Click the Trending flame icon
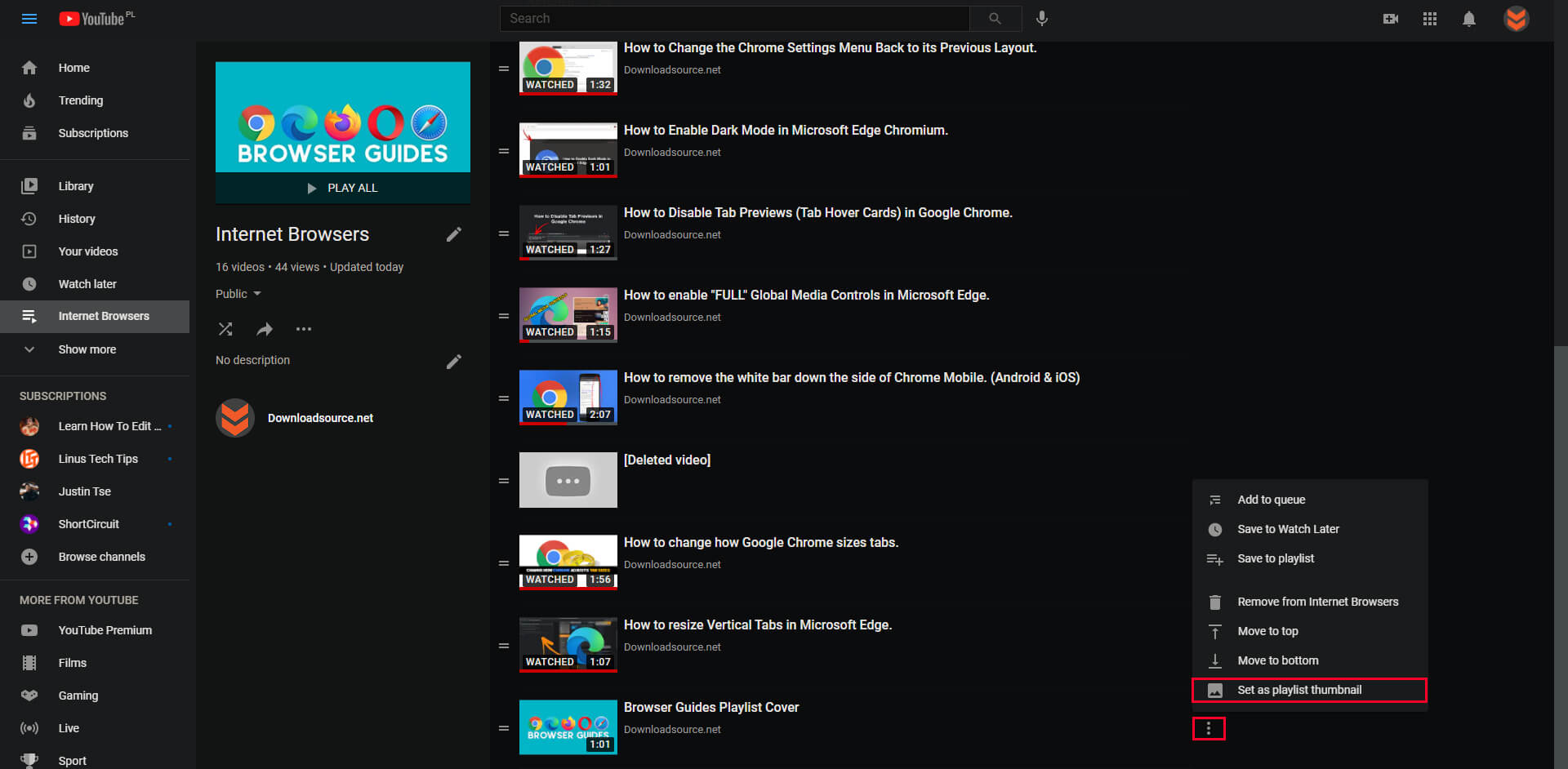The image size is (1568, 769). coord(29,100)
